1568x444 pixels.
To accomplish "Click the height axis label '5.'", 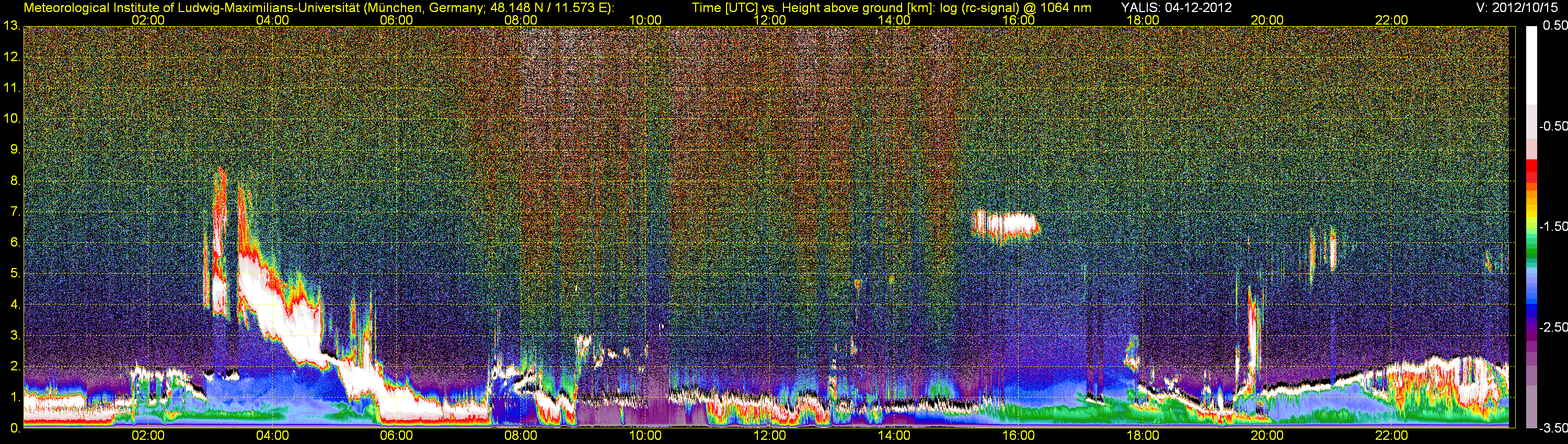I will click(15, 274).
